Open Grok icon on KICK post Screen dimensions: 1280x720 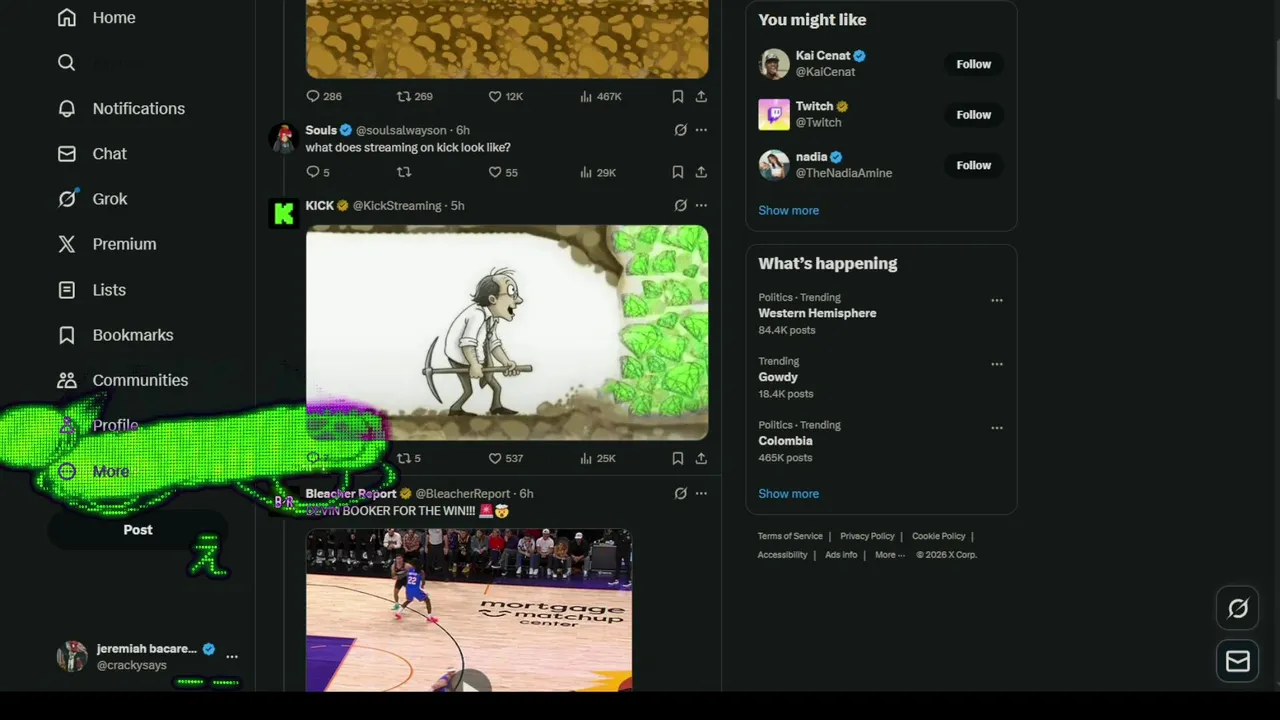pyautogui.click(x=680, y=206)
